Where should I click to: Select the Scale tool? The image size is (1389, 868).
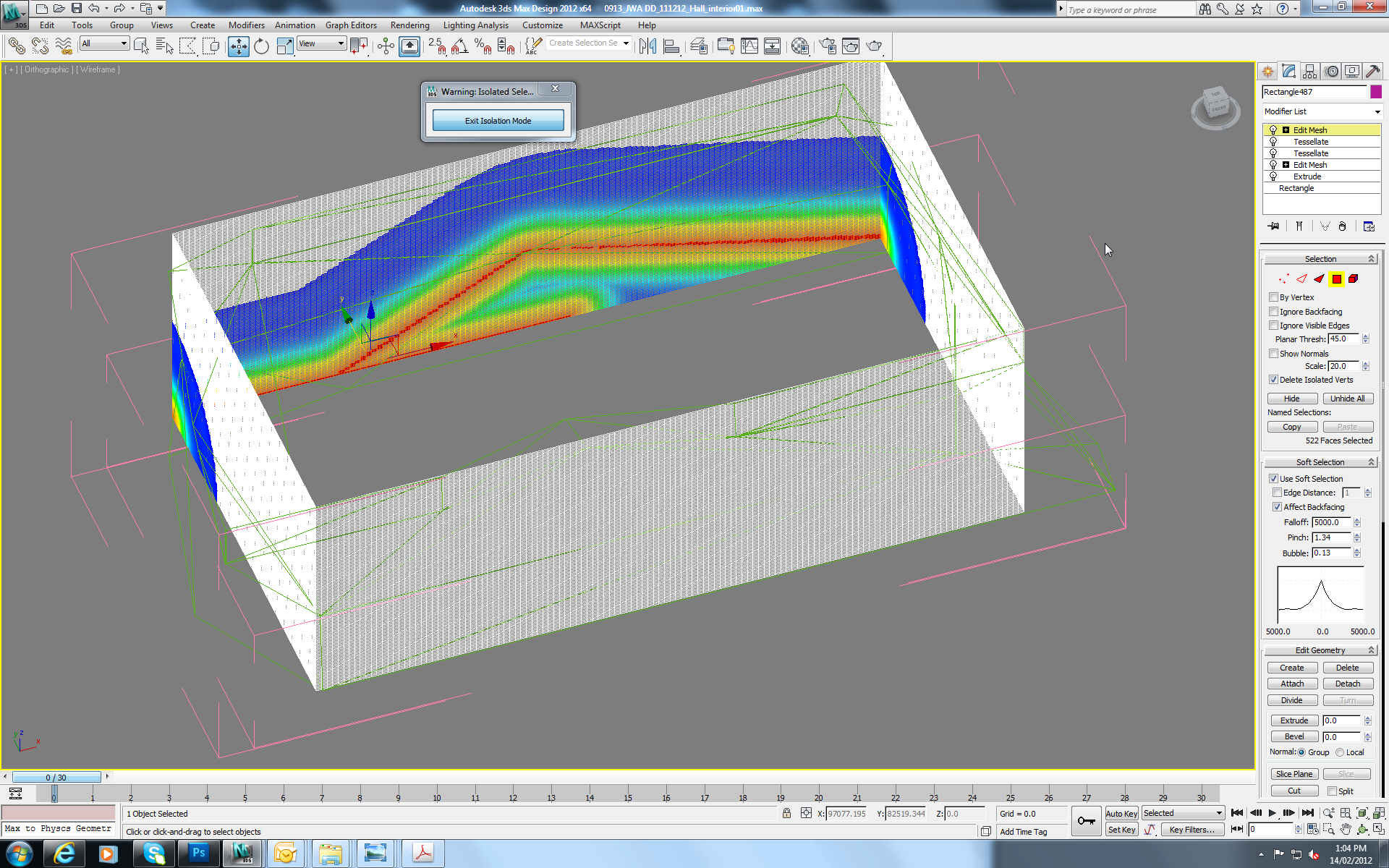click(285, 46)
